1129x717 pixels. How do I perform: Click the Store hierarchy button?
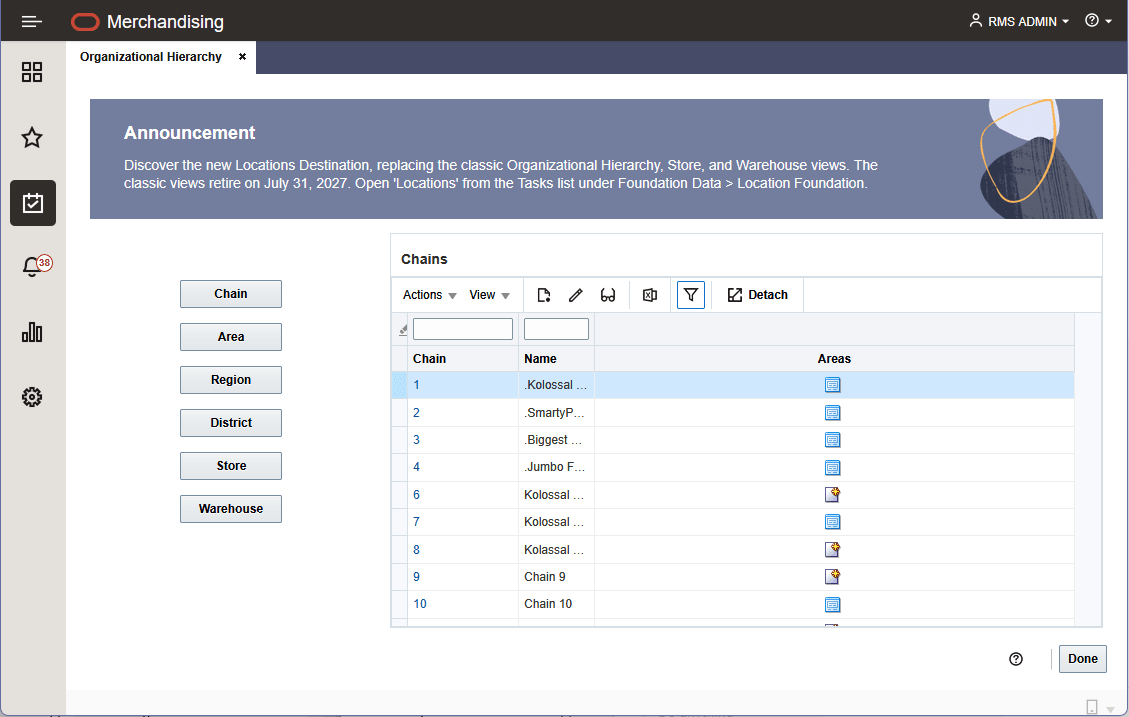click(230, 466)
